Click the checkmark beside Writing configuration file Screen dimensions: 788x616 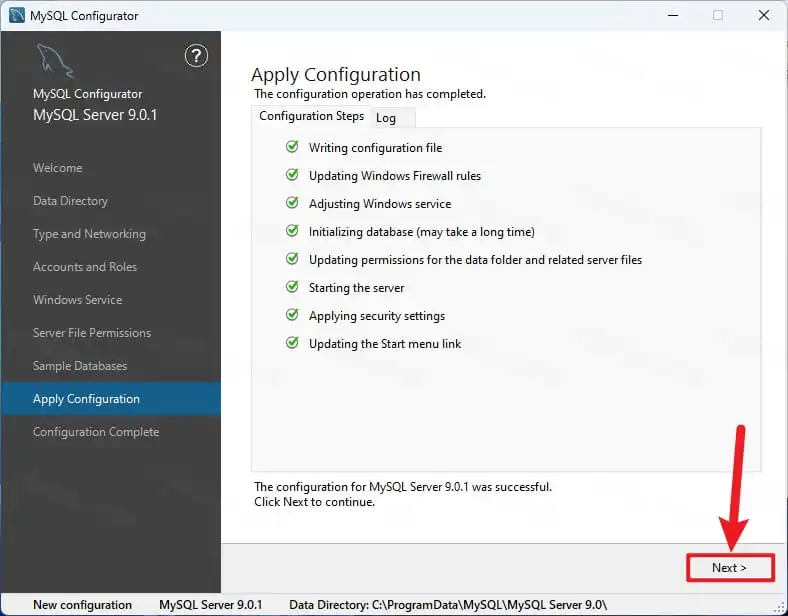tap(292, 147)
